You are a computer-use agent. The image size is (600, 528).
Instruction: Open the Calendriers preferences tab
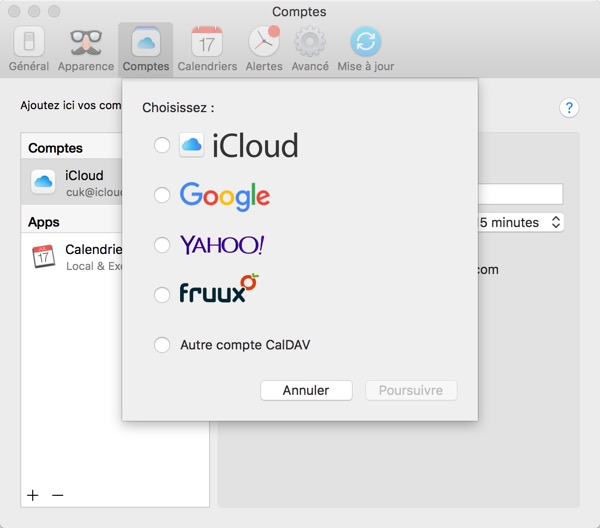click(x=207, y=49)
